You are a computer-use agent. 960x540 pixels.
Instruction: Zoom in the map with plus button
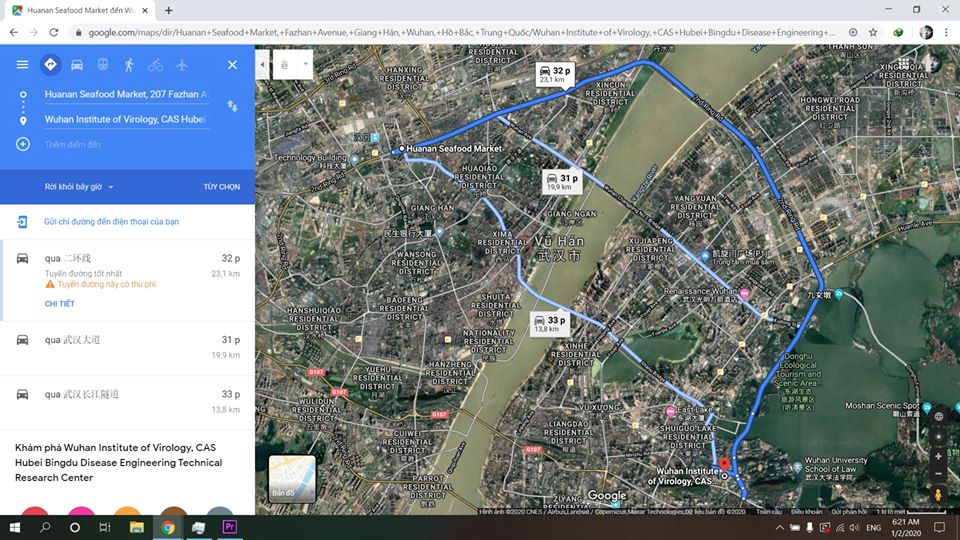938,457
